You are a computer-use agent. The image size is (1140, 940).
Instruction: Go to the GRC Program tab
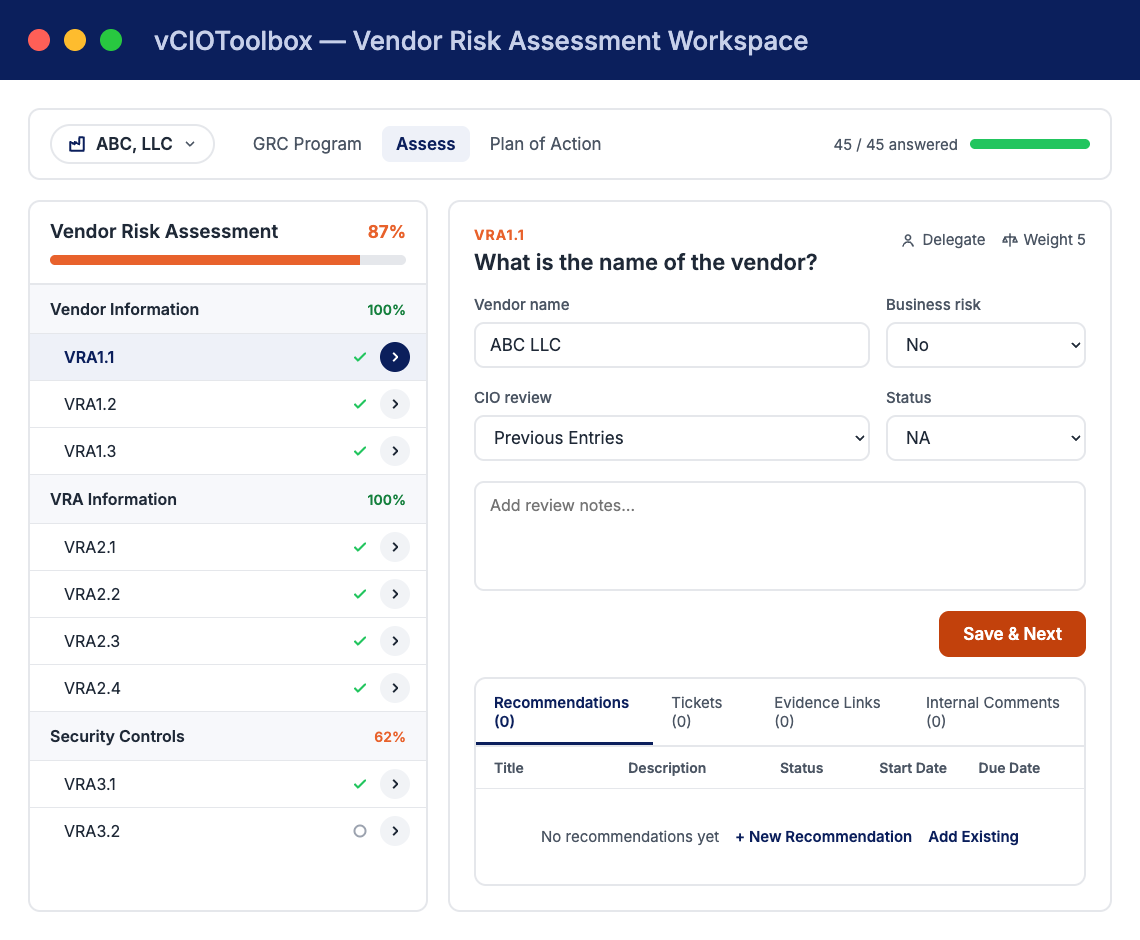307,144
